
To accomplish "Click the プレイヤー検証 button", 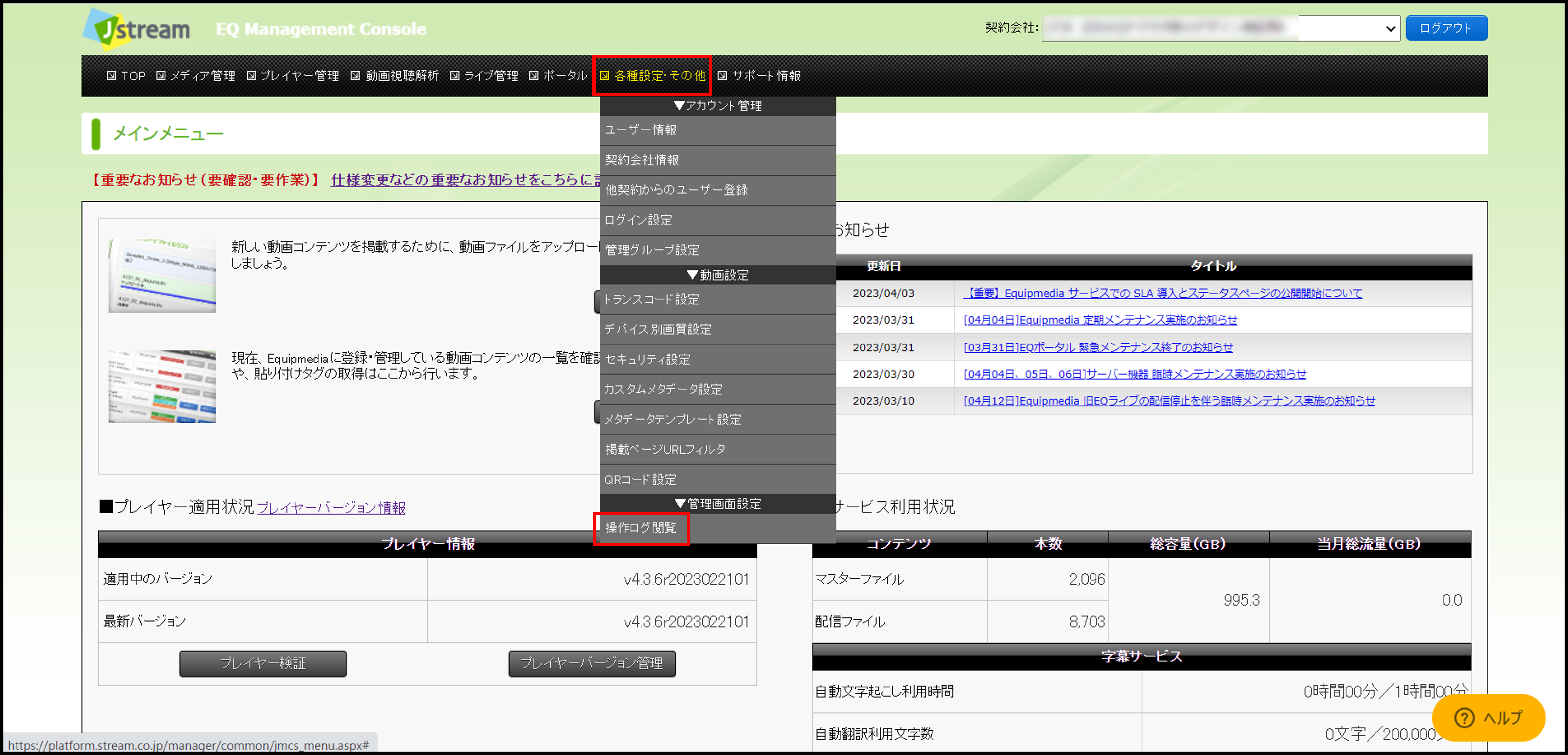I will 263,664.
